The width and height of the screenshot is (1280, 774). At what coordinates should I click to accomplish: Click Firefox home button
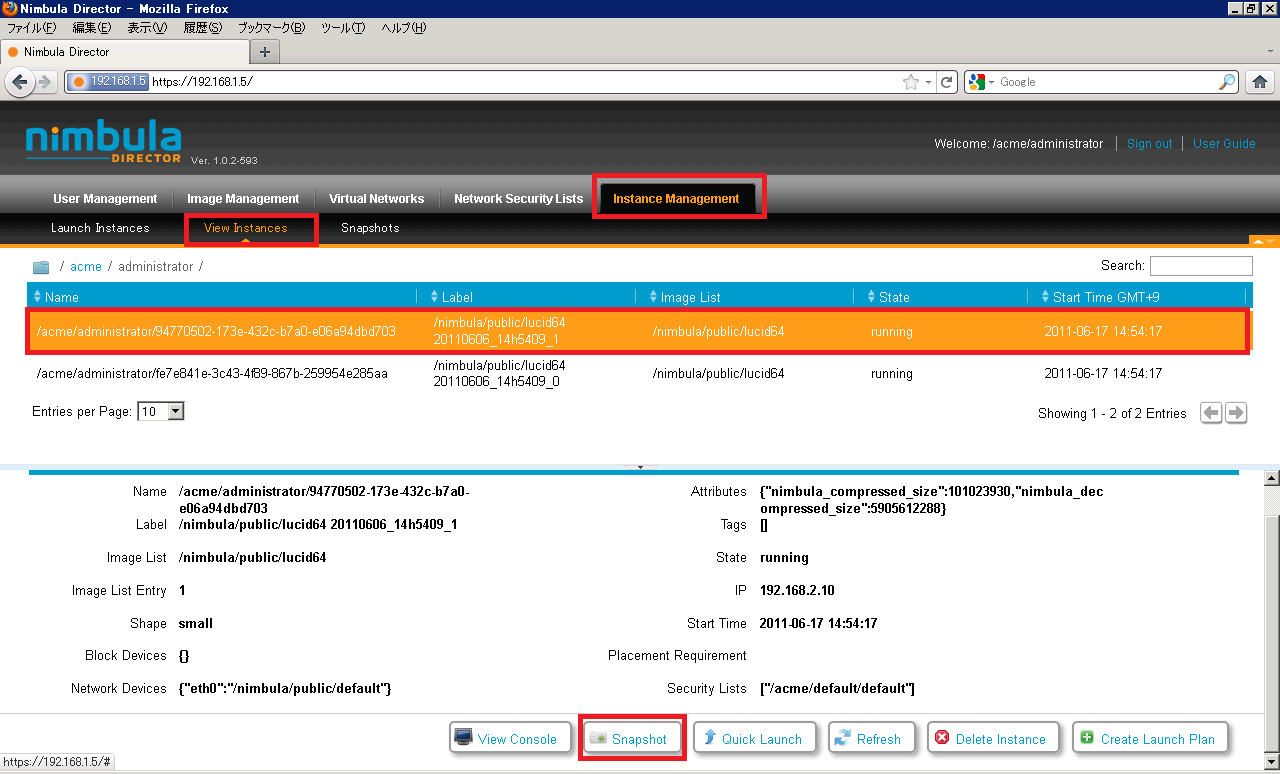point(1260,82)
